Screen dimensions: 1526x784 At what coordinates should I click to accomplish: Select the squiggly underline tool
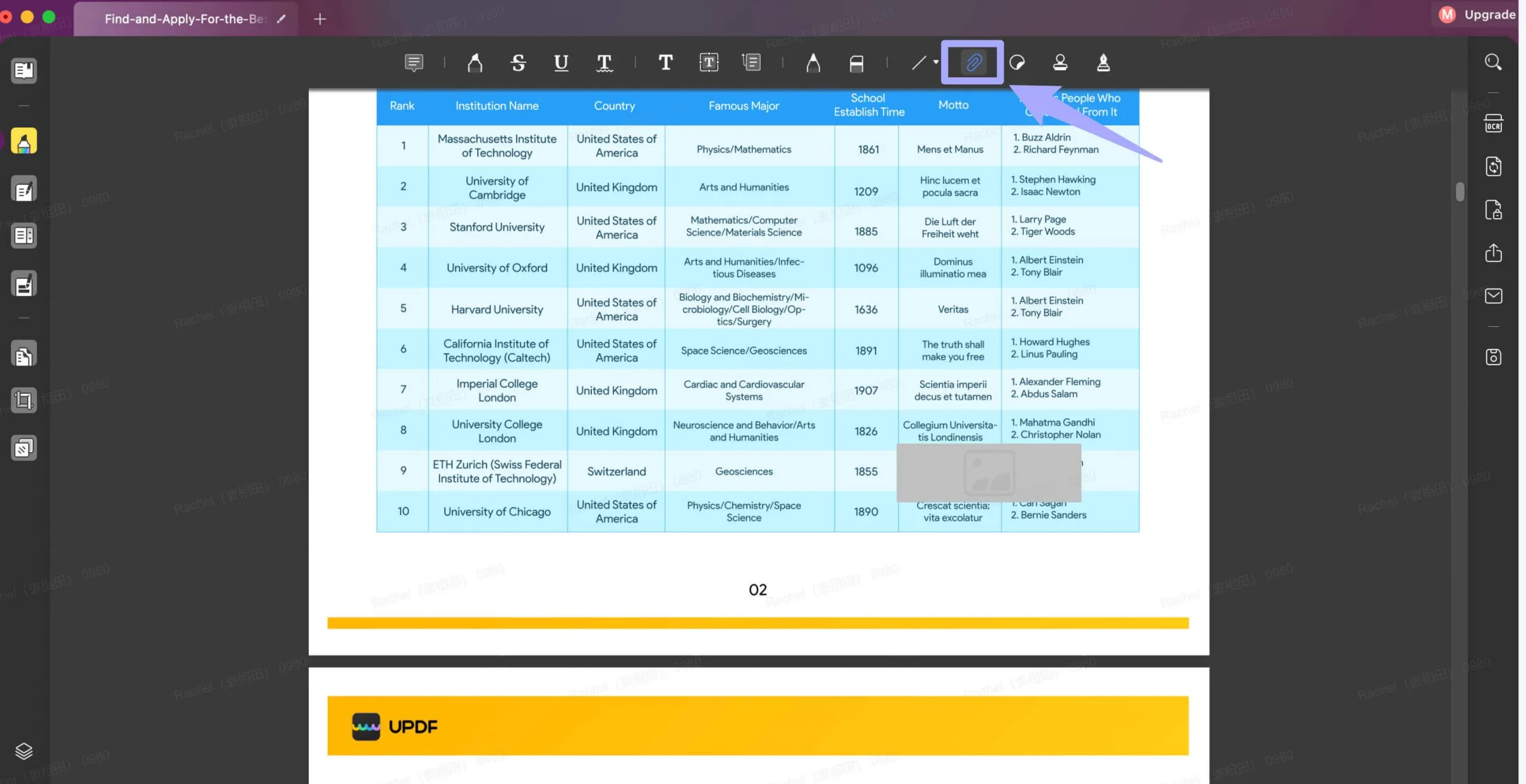604,63
